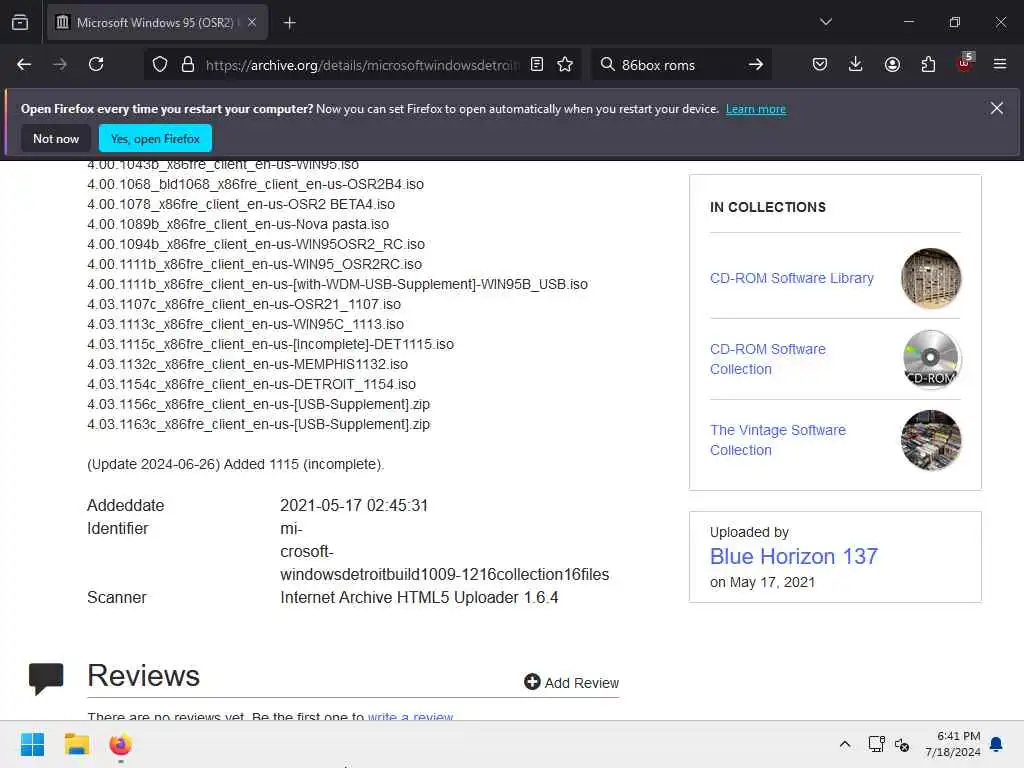Screen dimensions: 1024x768
Task: Open CD-ROM Software Library link
Action: tap(792, 278)
